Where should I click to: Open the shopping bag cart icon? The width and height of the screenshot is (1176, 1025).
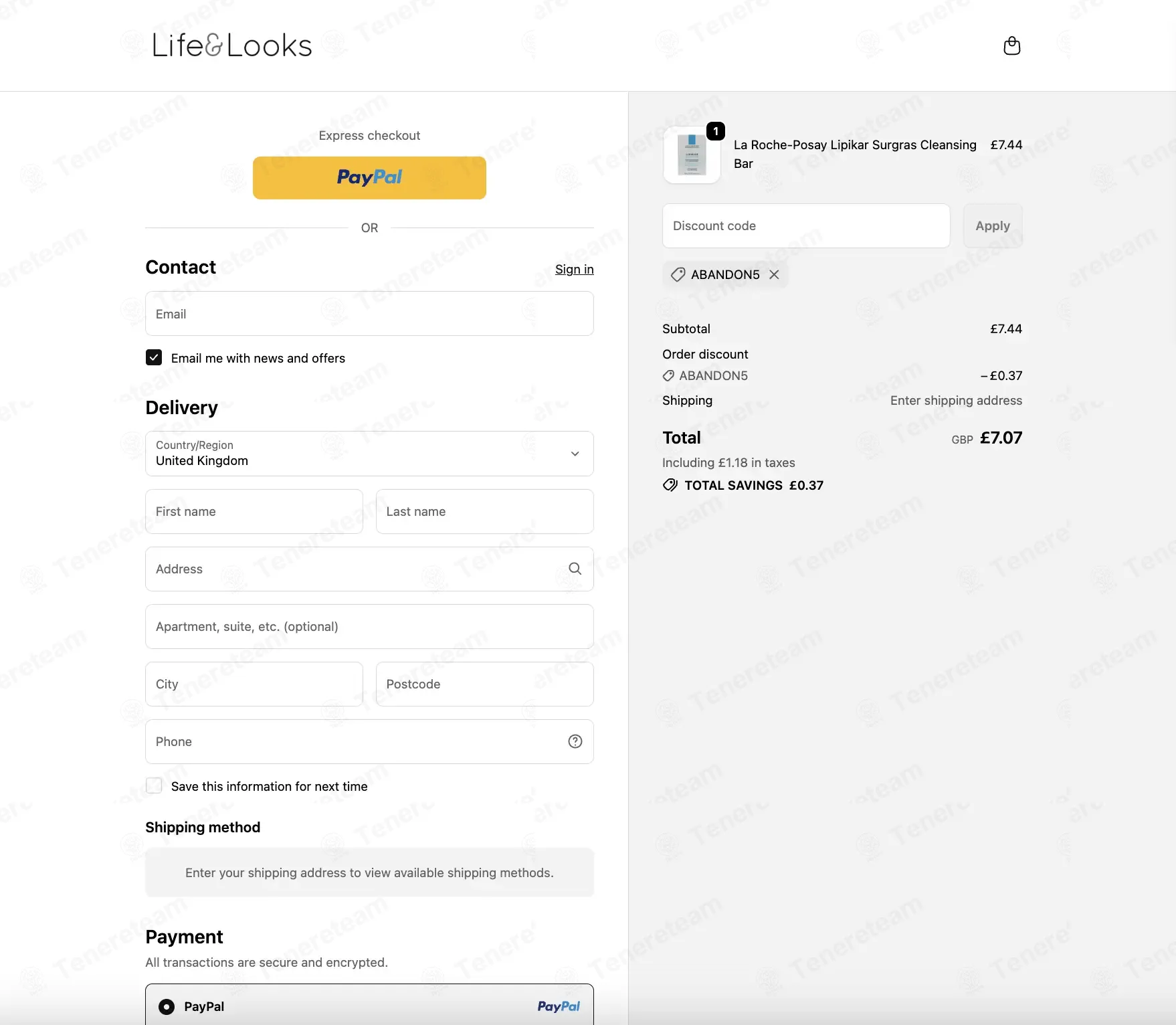point(1011,45)
